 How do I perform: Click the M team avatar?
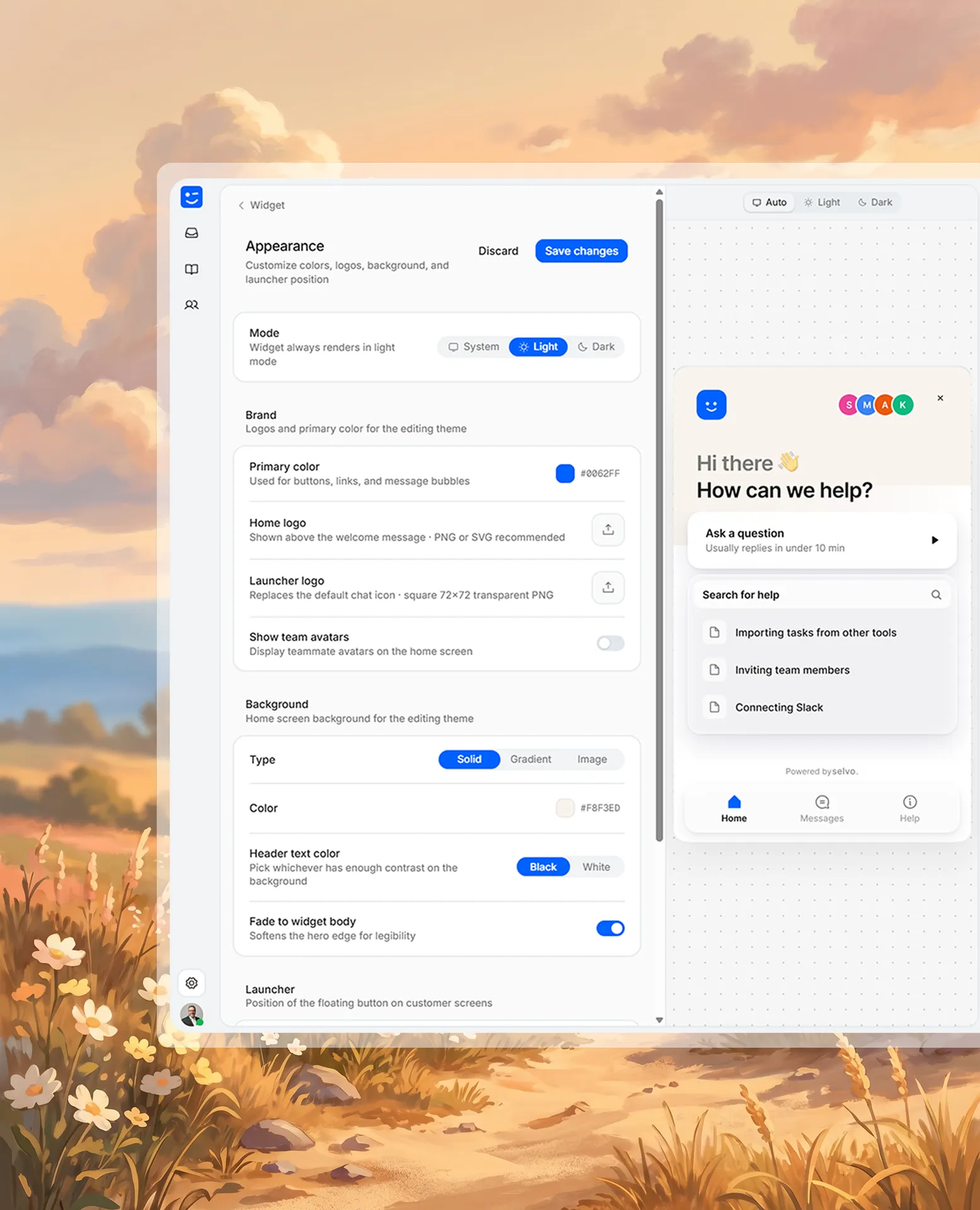coord(867,405)
